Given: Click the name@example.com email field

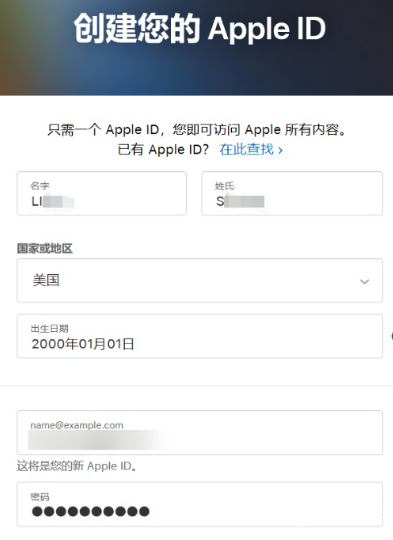Looking at the screenshot, I should tap(200, 432).
